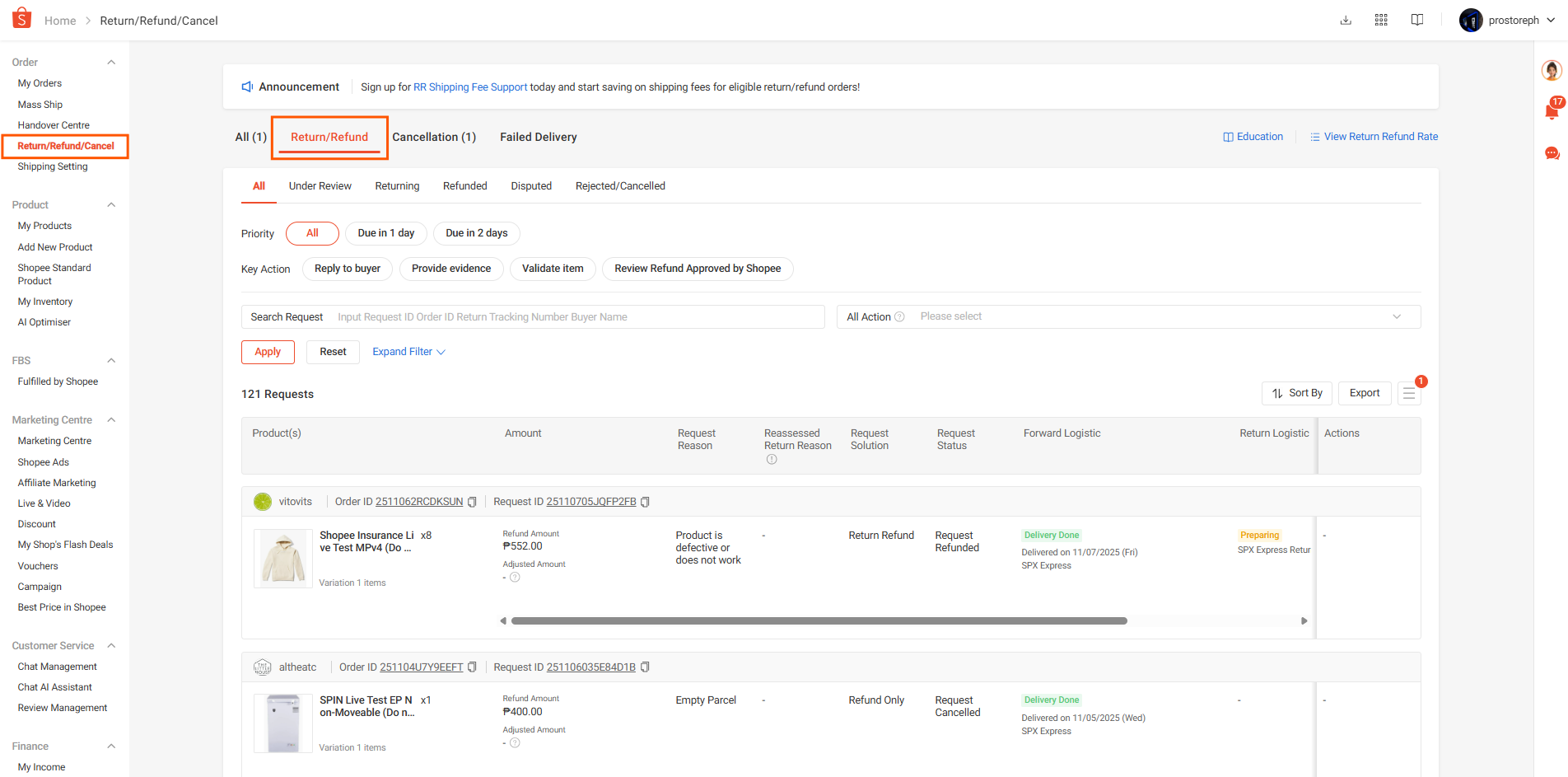Open the downloads icon in the top bar

tap(1346, 20)
